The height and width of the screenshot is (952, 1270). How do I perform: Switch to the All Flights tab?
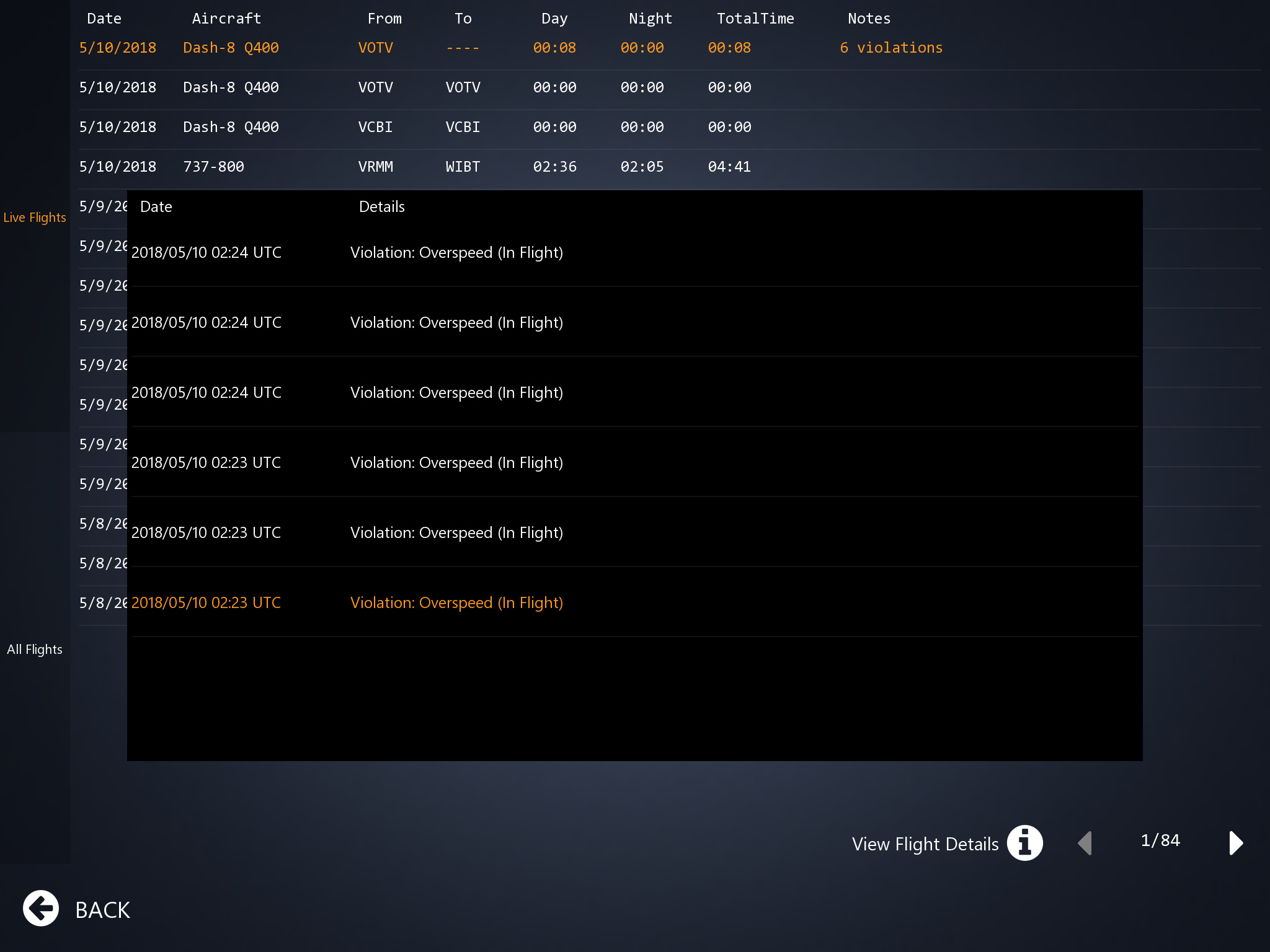(35, 650)
